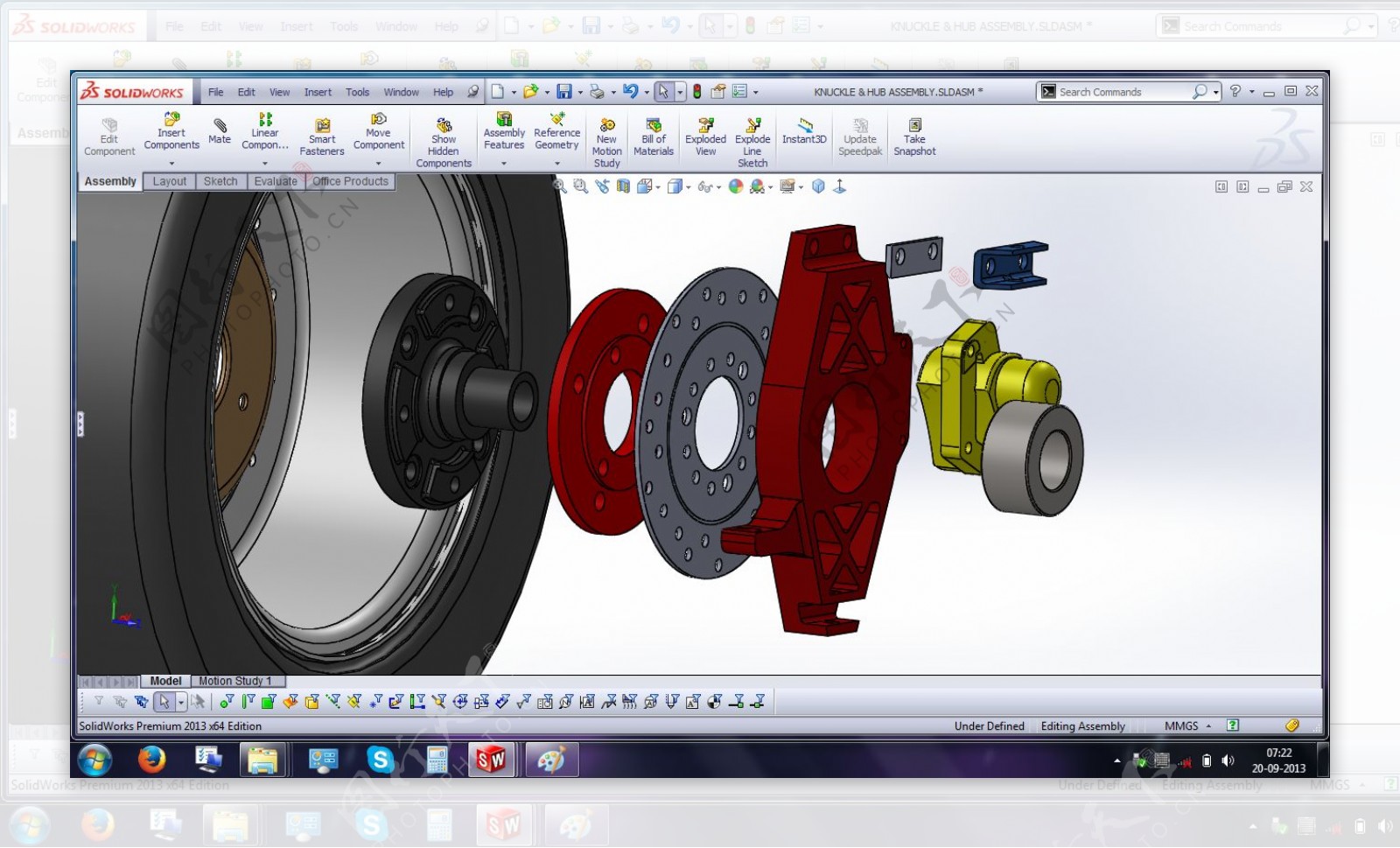Click the New document icon
Viewport: 1400px width, 848px height.
pyautogui.click(x=498, y=91)
